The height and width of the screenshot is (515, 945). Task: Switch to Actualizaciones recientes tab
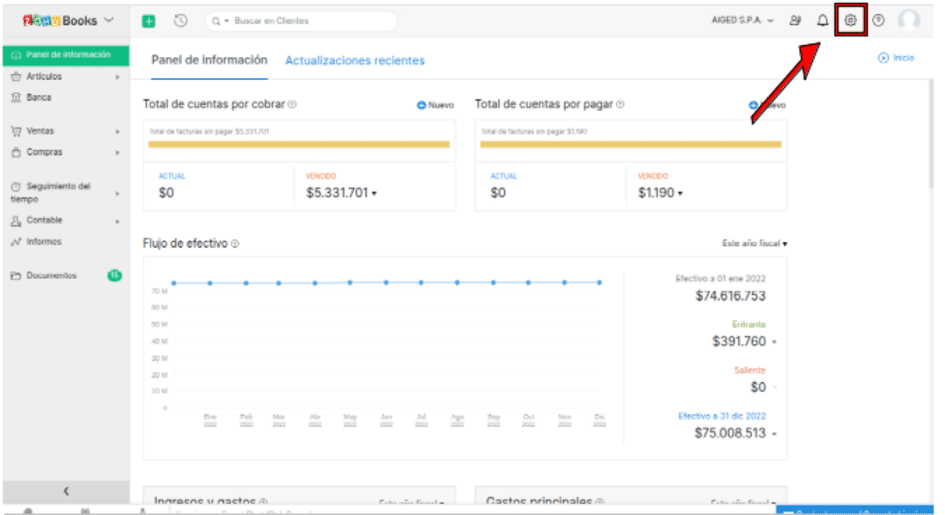[x=355, y=61]
